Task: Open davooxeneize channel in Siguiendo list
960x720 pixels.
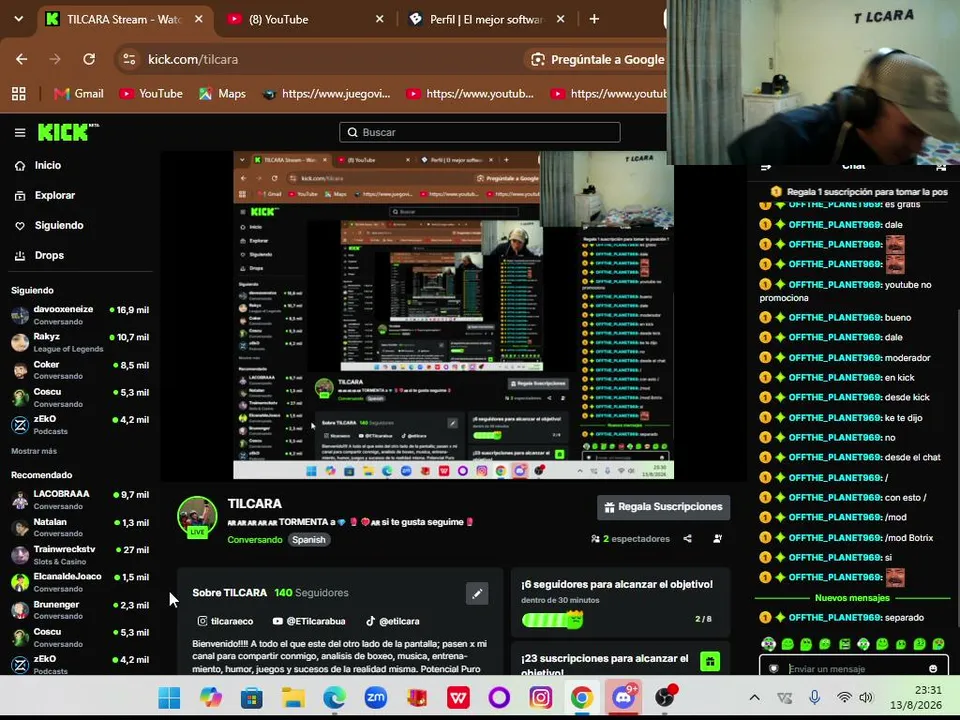Action: point(80,315)
